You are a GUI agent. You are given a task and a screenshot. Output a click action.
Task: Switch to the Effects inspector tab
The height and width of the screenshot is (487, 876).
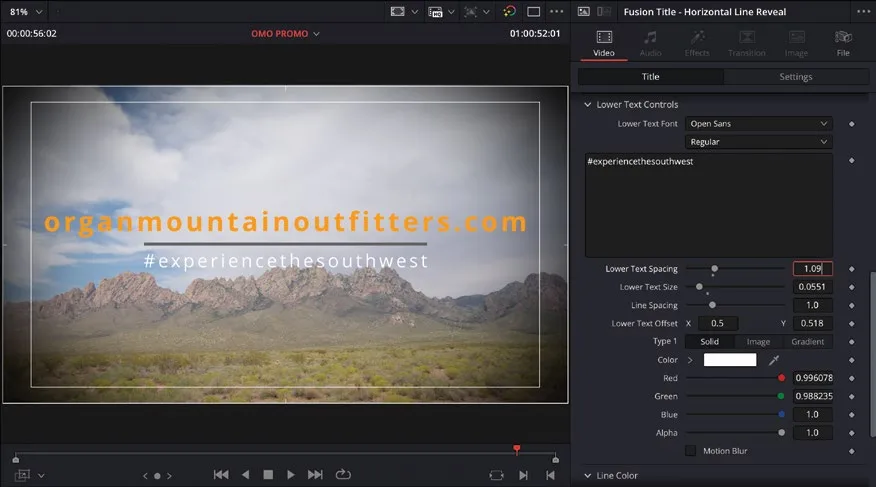[697, 44]
